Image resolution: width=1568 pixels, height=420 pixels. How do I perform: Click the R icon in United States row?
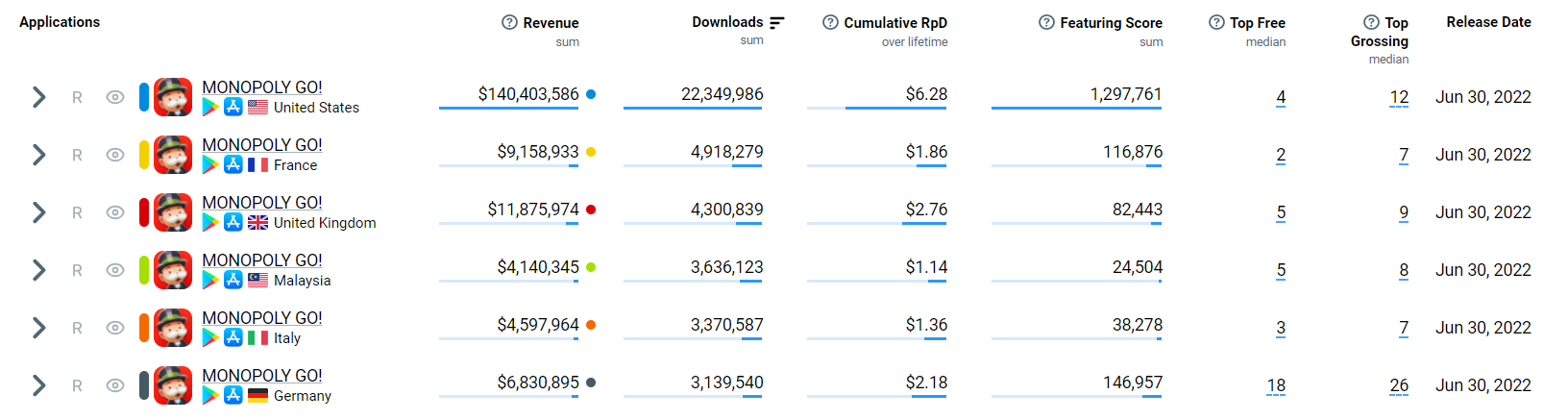tap(77, 98)
